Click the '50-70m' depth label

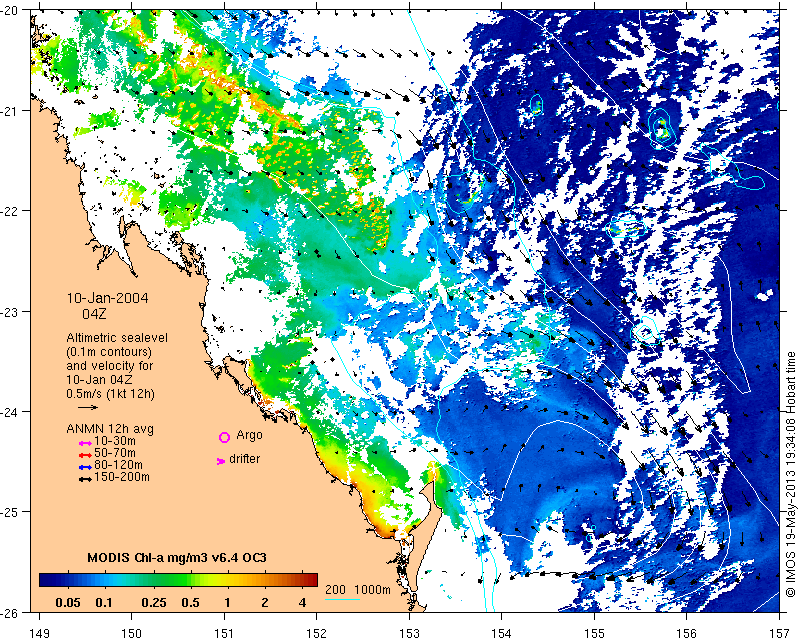[115, 453]
